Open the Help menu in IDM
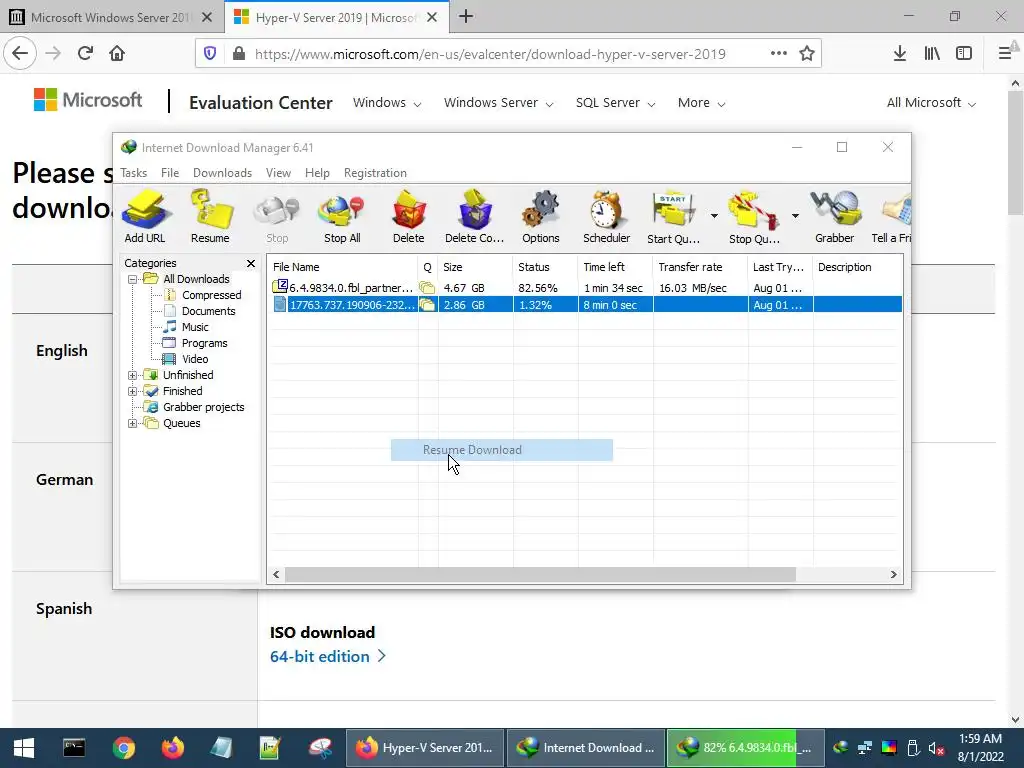The image size is (1024, 768). point(317,173)
